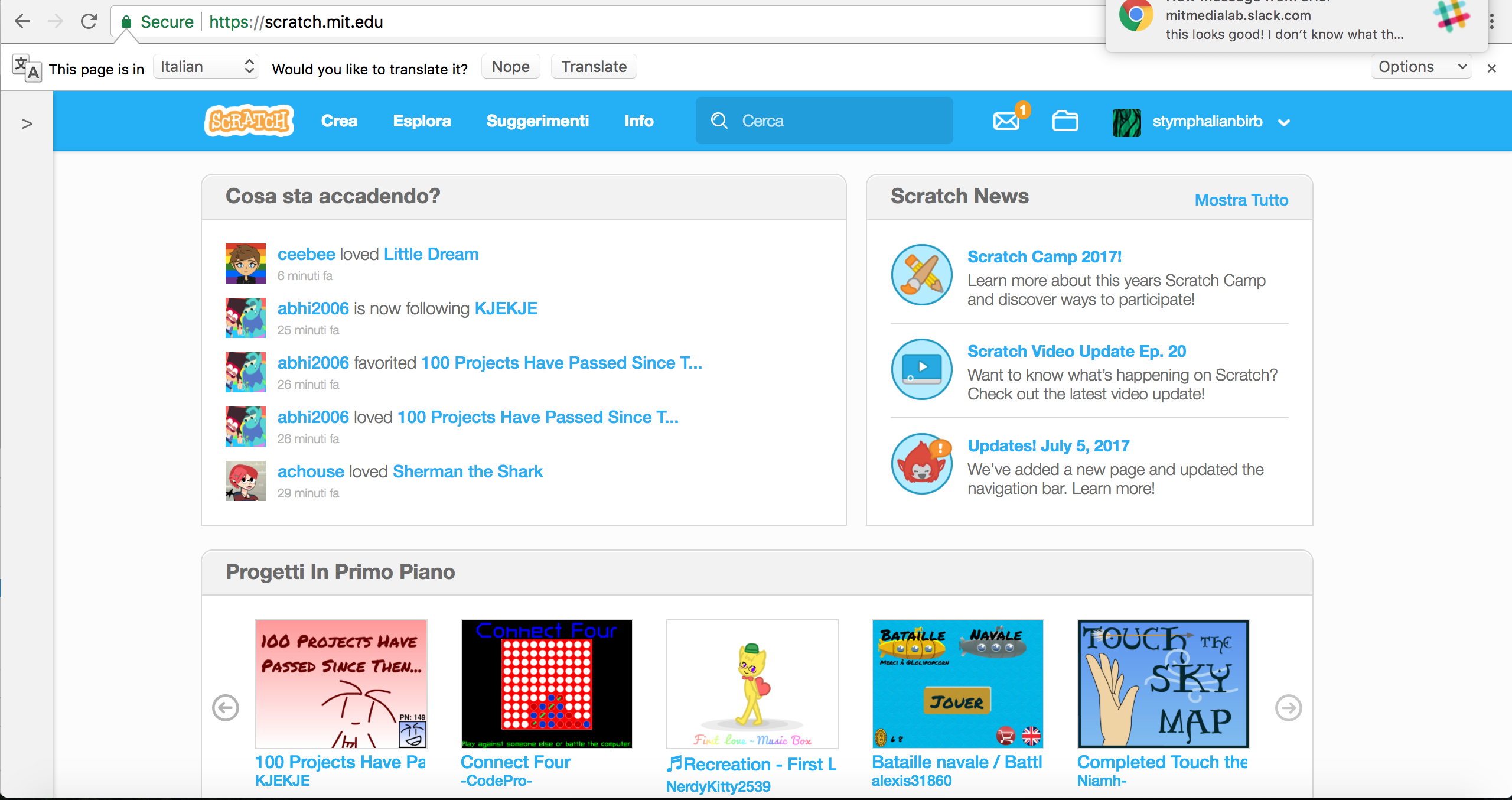Click the KJEKJE link in activity feed
The image size is (1512, 800).
[506, 308]
